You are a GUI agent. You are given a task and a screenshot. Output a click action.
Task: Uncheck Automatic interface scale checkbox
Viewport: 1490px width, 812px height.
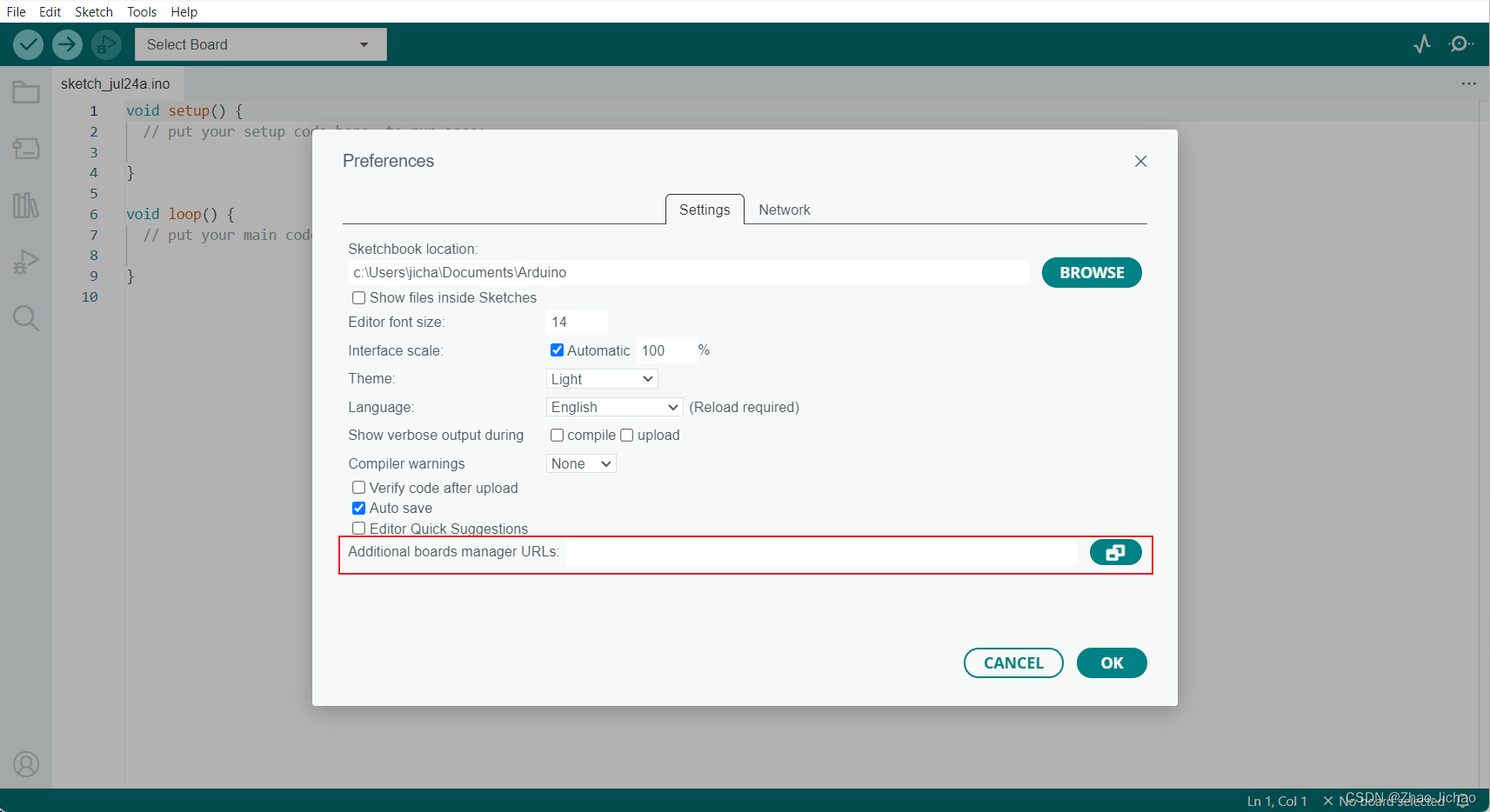(x=557, y=350)
